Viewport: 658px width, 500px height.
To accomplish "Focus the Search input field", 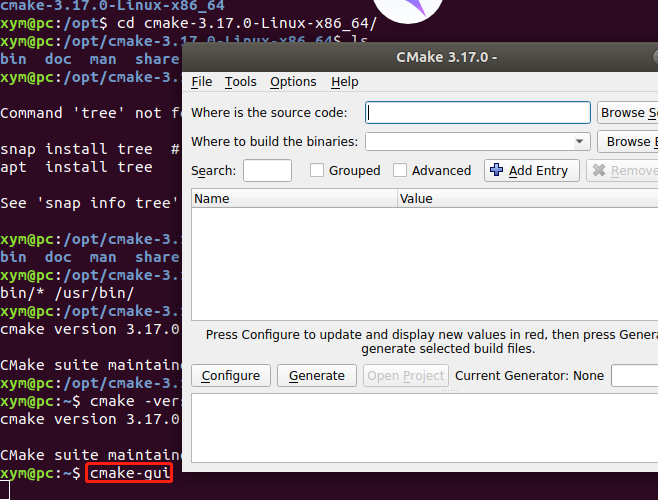I will [x=267, y=170].
